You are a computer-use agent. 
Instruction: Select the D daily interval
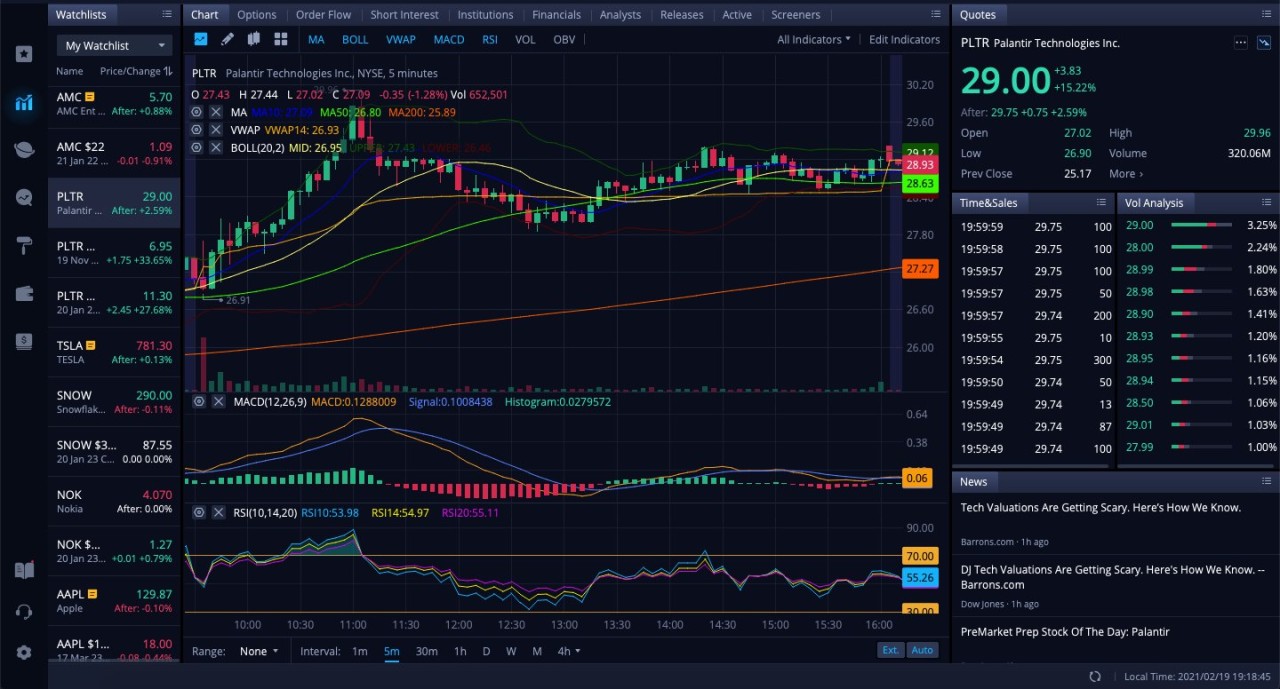tap(486, 651)
